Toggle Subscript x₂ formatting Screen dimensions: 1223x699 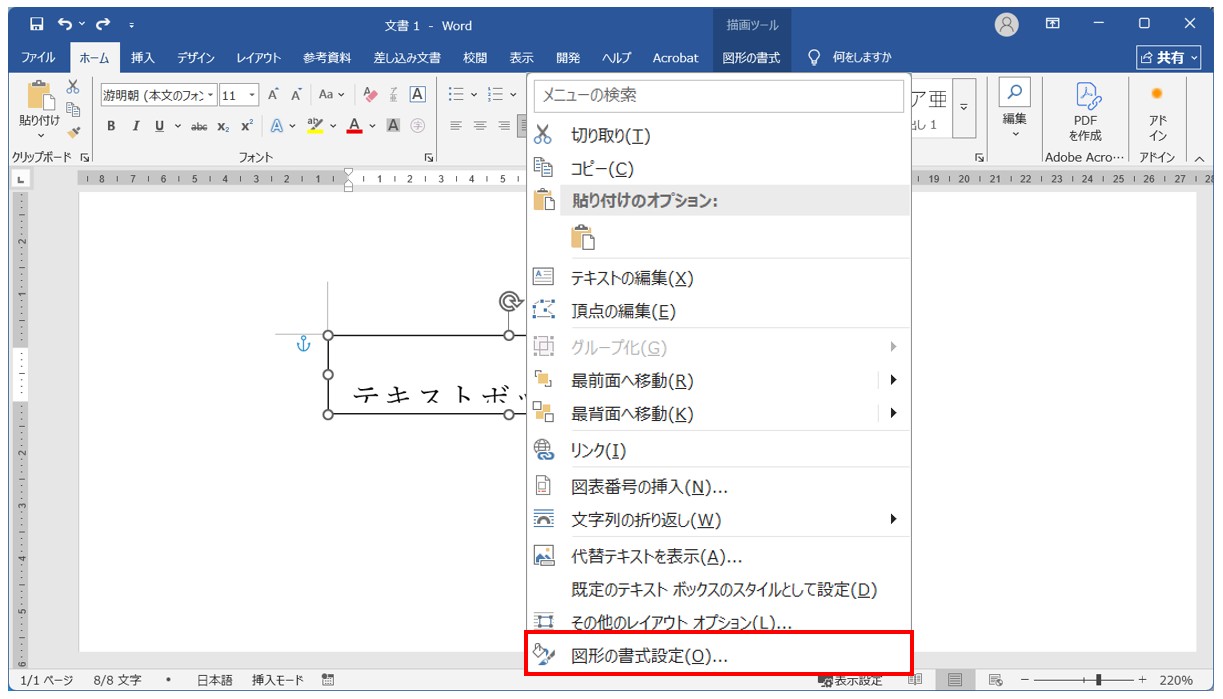pos(223,126)
